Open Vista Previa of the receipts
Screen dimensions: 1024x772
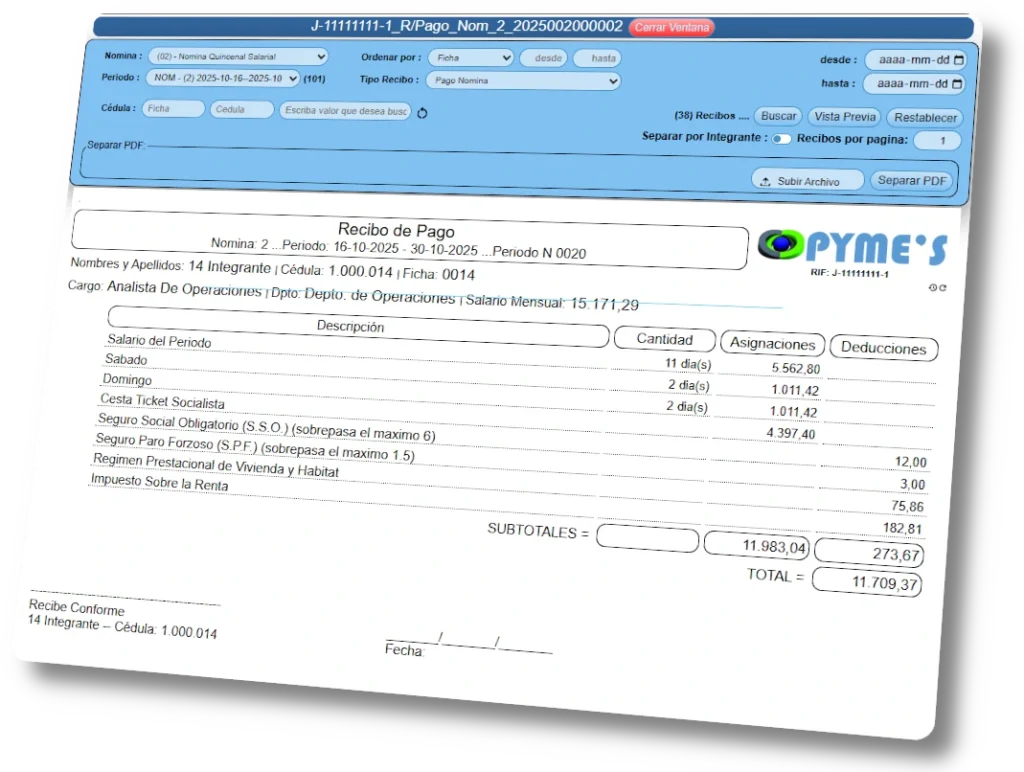pos(843,116)
